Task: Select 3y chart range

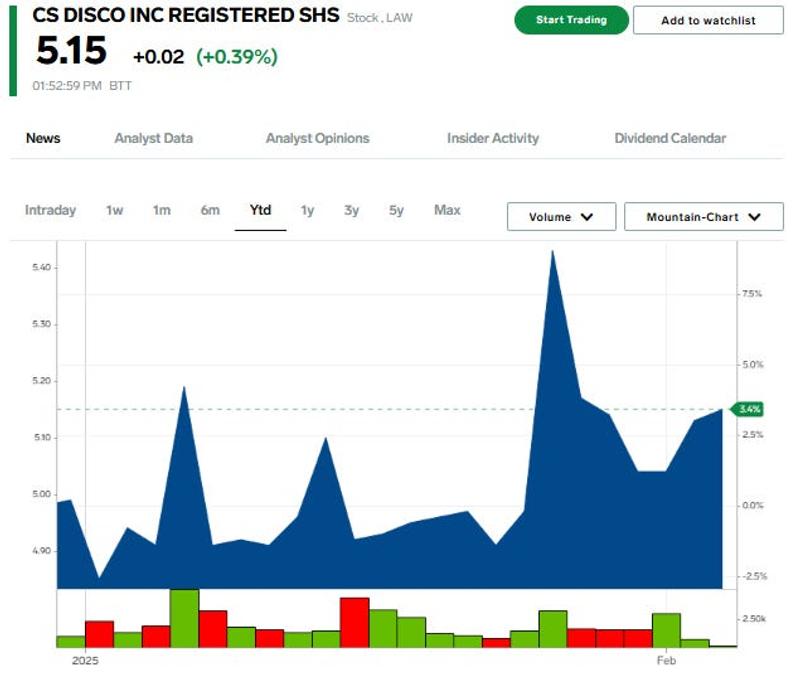Action: pyautogui.click(x=351, y=210)
